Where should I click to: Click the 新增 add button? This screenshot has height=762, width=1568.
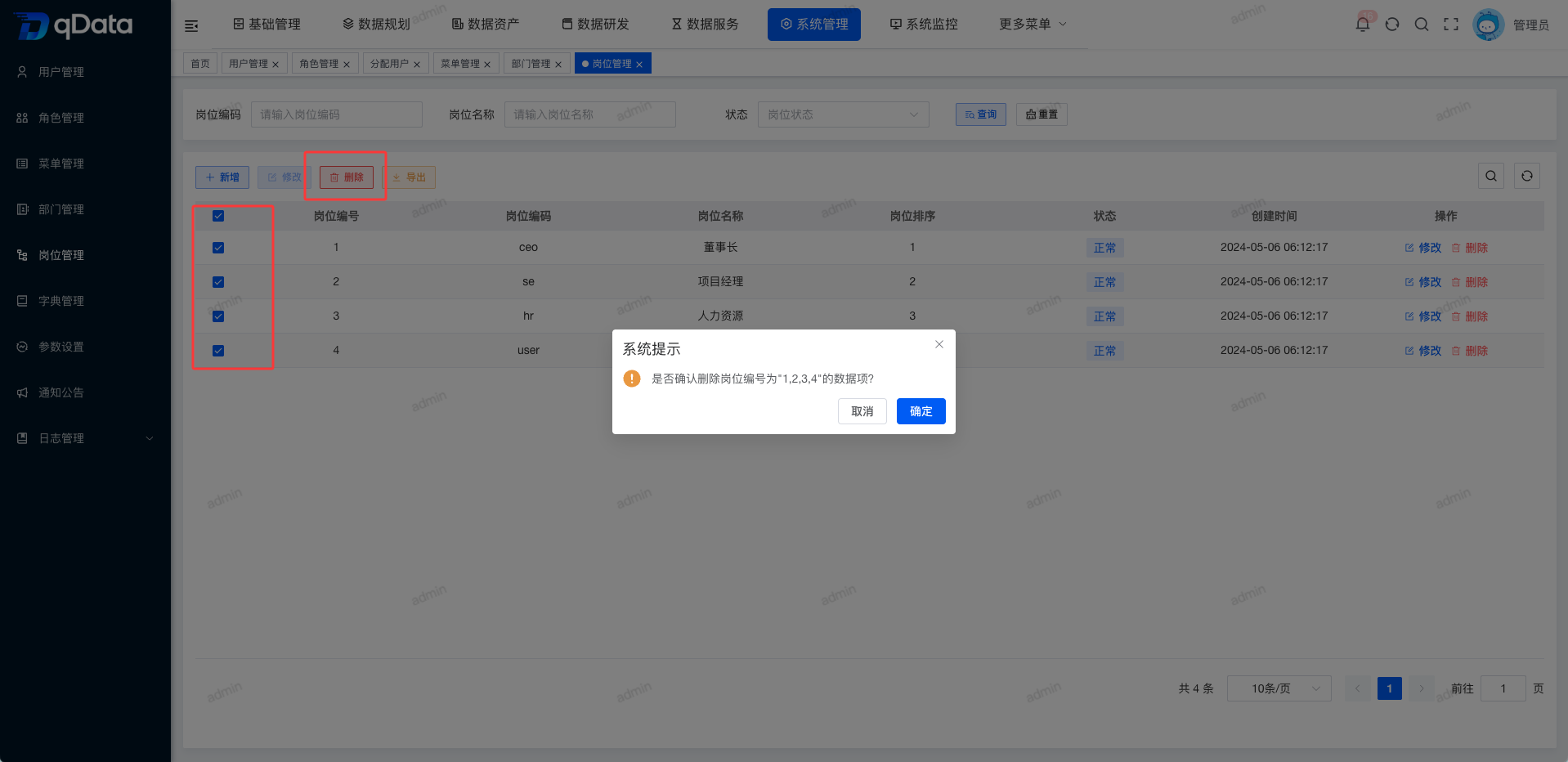pyautogui.click(x=222, y=177)
